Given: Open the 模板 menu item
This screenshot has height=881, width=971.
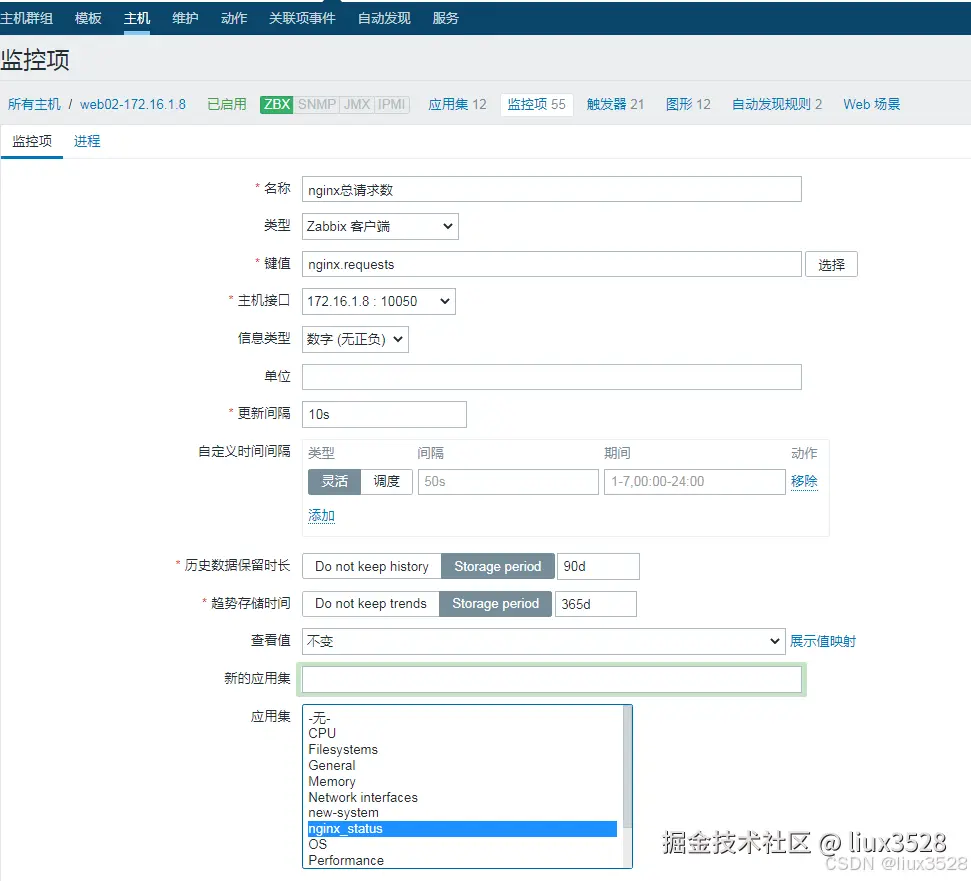Looking at the screenshot, I should tap(88, 18).
